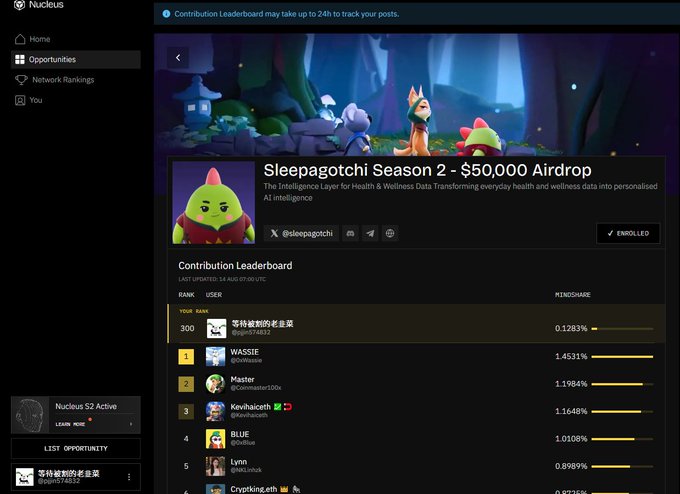Click the You profile icon

[x=20, y=100]
